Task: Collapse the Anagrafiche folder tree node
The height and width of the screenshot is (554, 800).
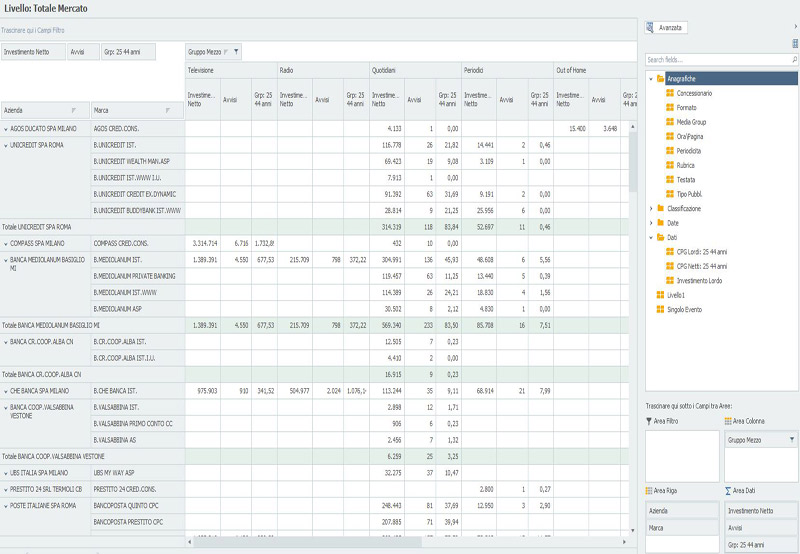Action: click(651, 78)
